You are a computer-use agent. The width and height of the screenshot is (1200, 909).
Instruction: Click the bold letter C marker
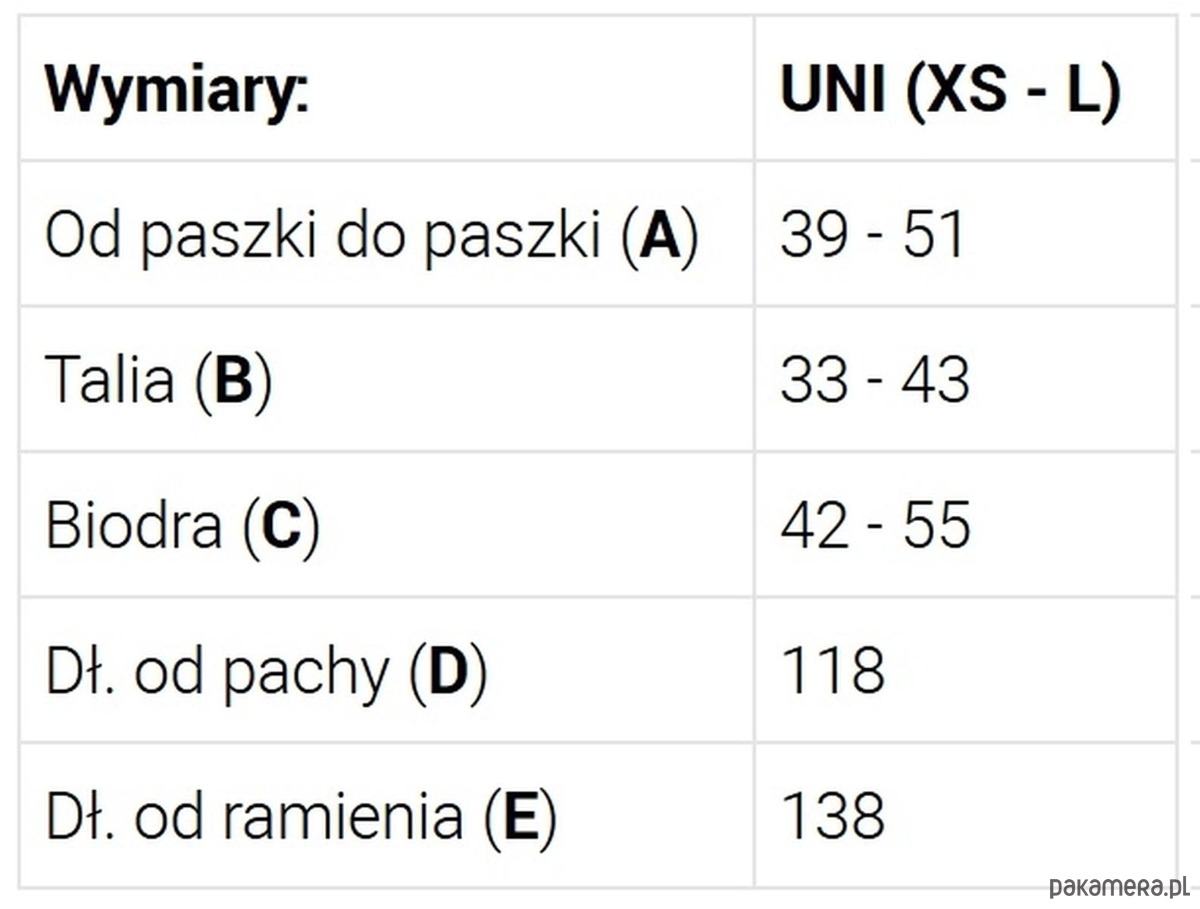click(281, 526)
